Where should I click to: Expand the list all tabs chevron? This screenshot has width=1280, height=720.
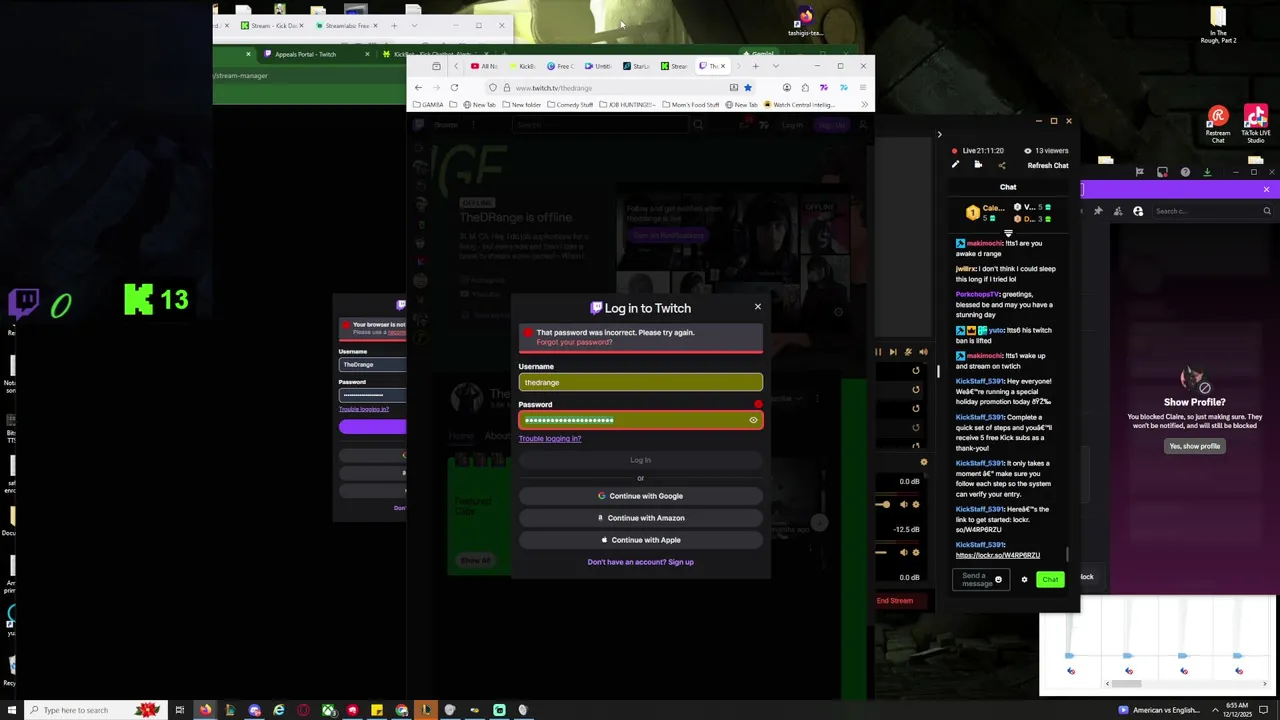tap(775, 66)
